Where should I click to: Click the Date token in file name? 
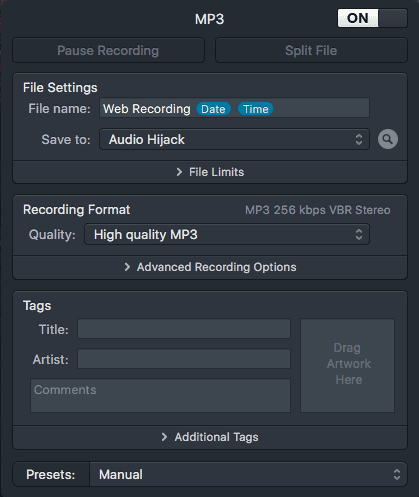click(213, 109)
